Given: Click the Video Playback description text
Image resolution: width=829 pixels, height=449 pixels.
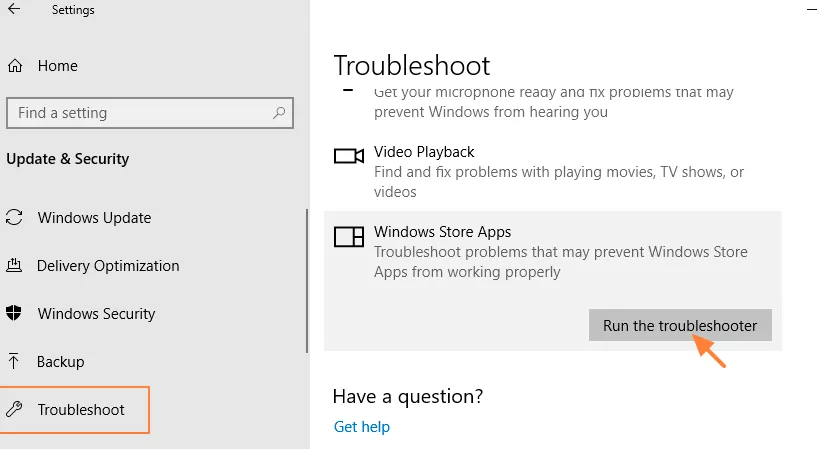Looking at the screenshot, I should pos(559,181).
